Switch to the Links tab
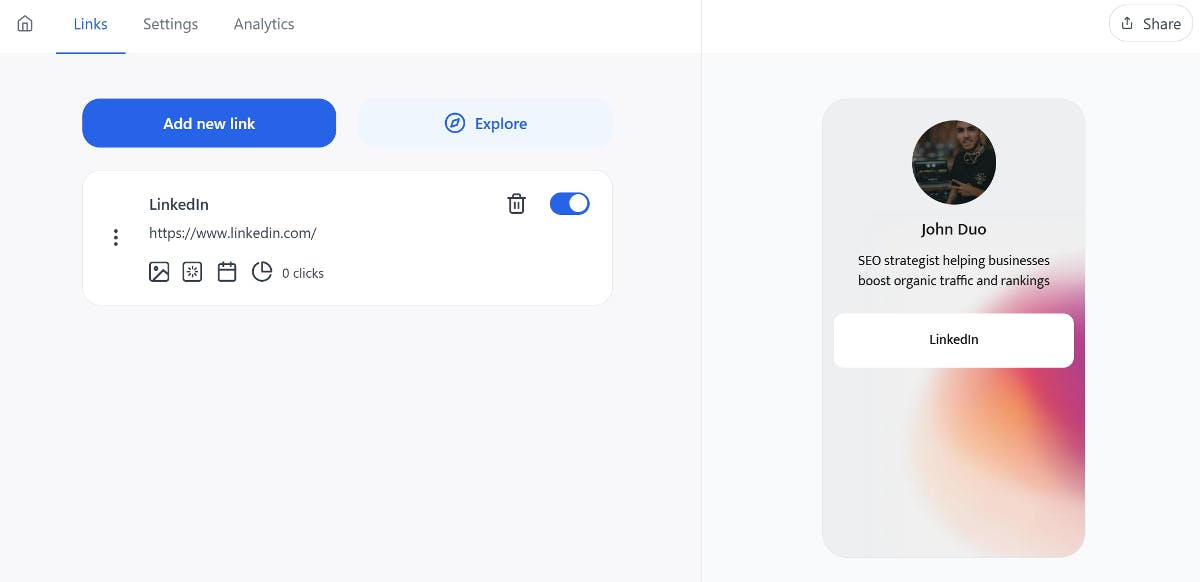The height and width of the screenshot is (582, 1200). tap(91, 24)
